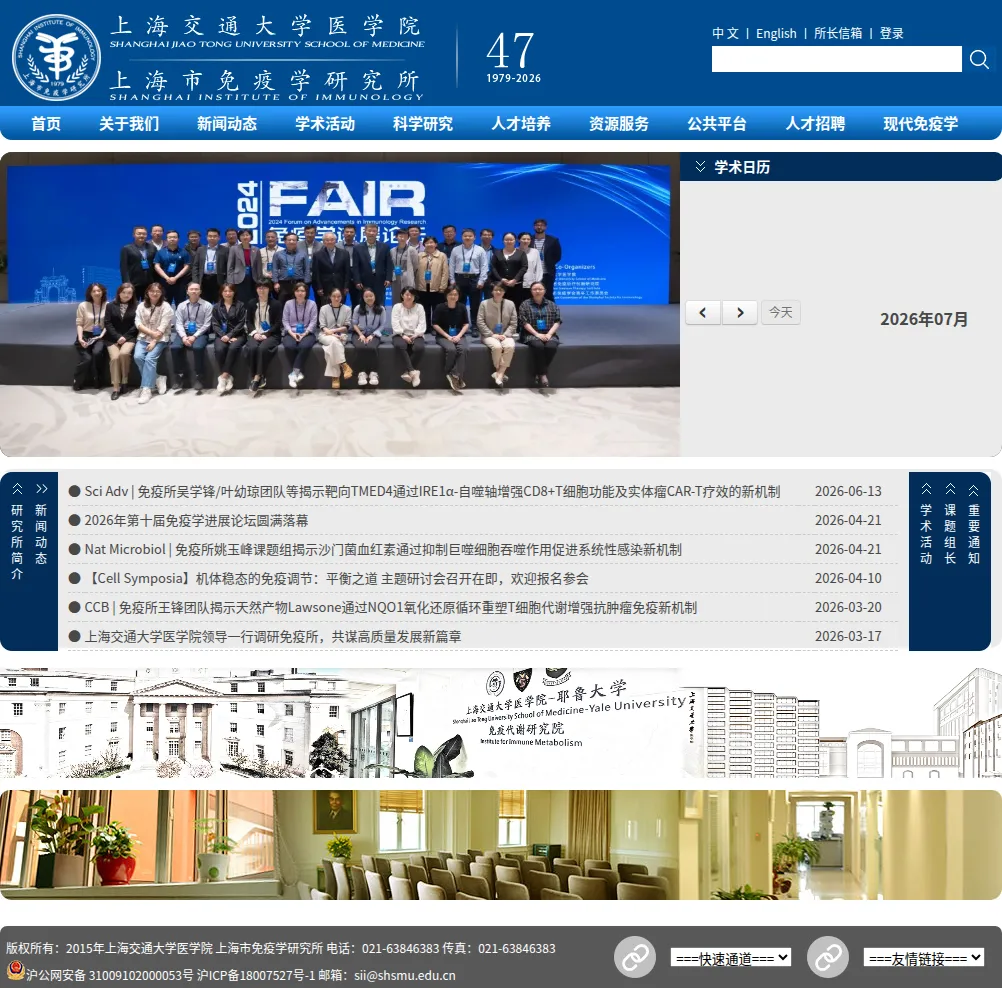Open the 快速通道 dropdown
The image size is (1002, 988).
pyautogui.click(x=731, y=958)
